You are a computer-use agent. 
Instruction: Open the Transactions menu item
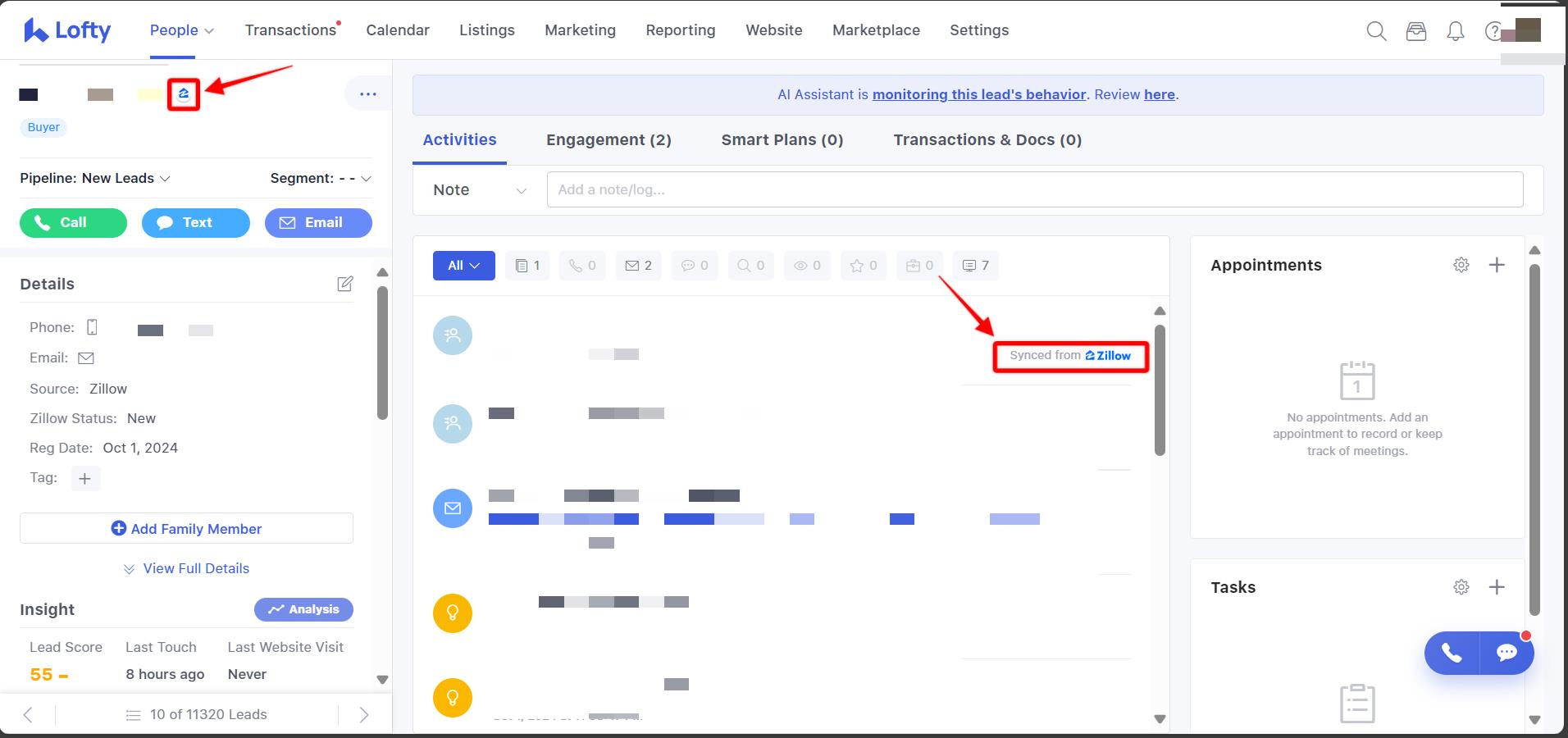(x=290, y=30)
